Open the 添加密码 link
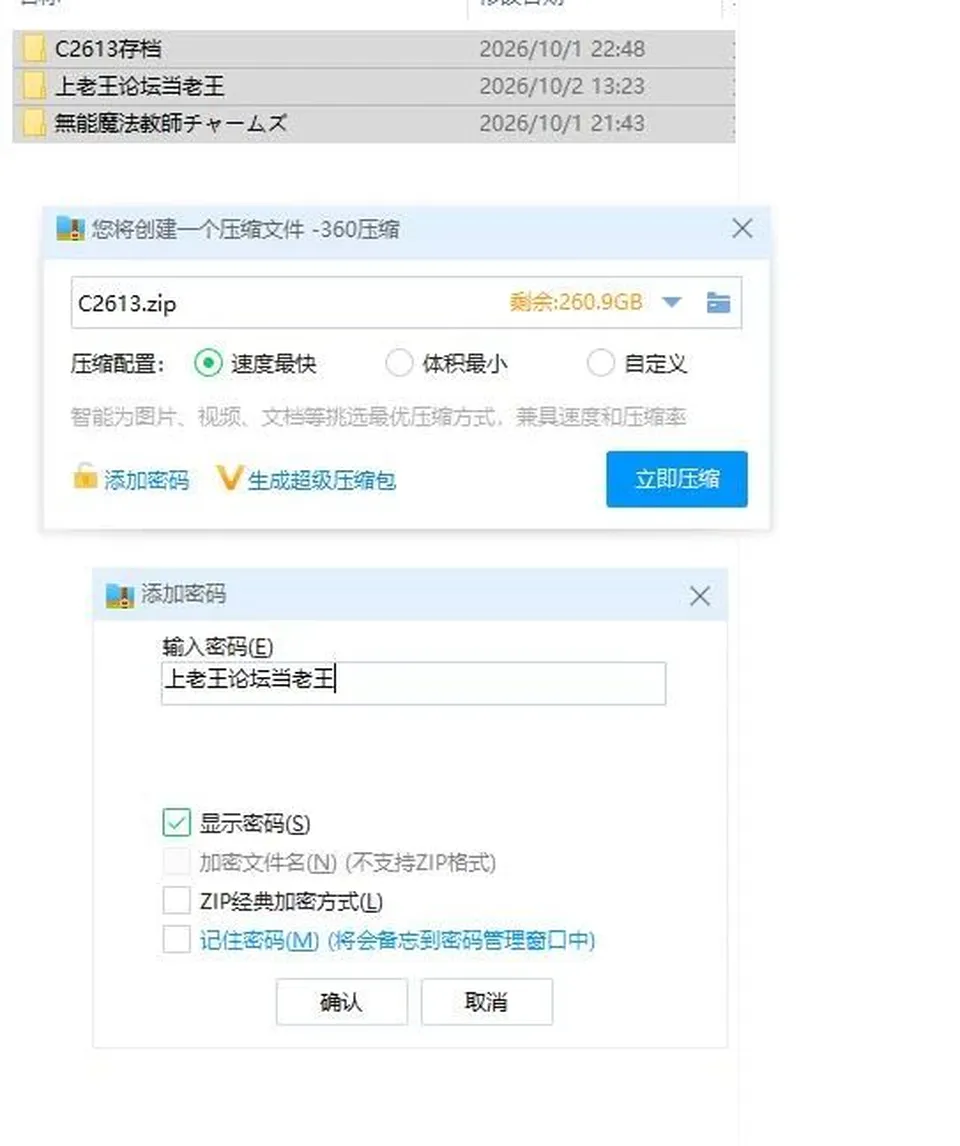This screenshot has width=960, height=1146. click(146, 480)
